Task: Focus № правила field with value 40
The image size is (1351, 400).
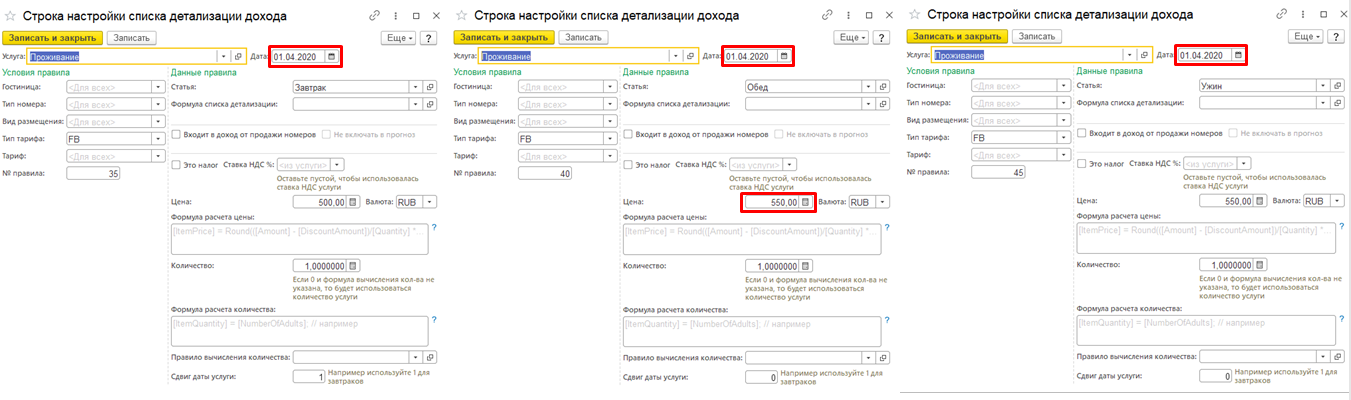Action: (x=546, y=172)
